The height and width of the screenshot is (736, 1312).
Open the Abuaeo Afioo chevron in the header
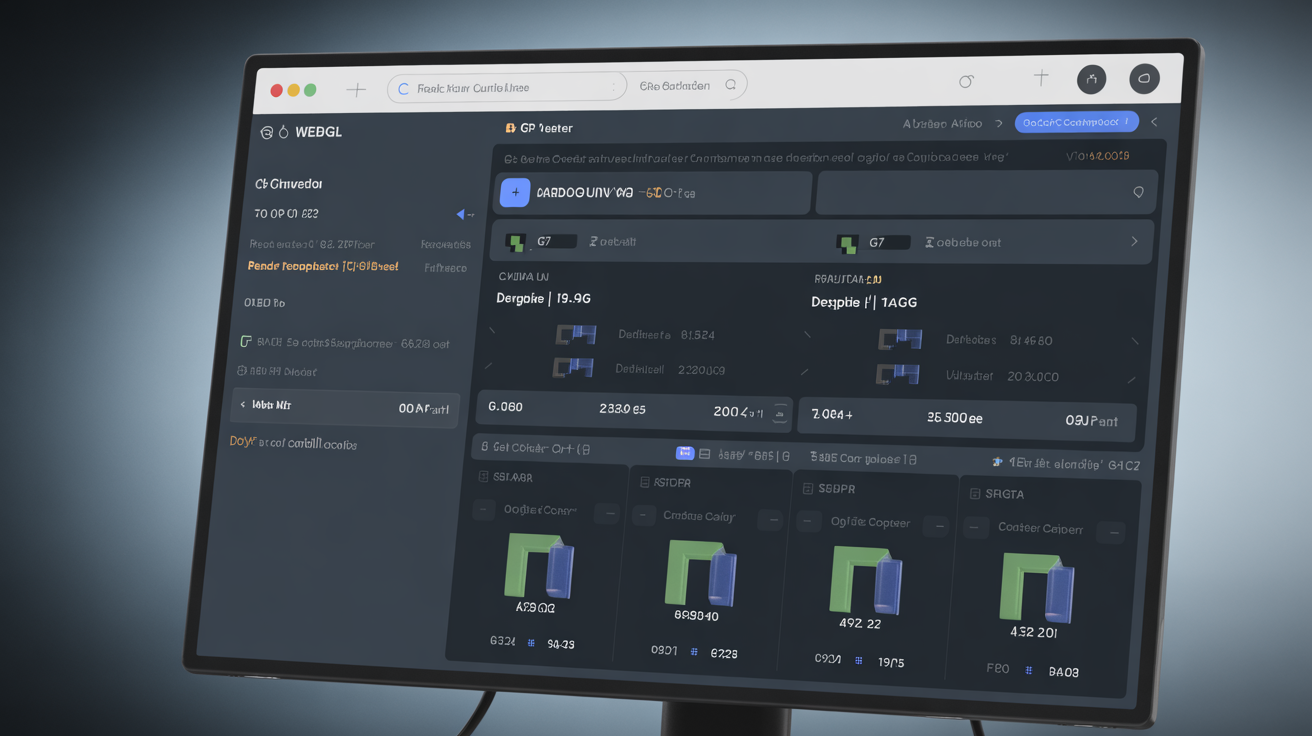998,124
